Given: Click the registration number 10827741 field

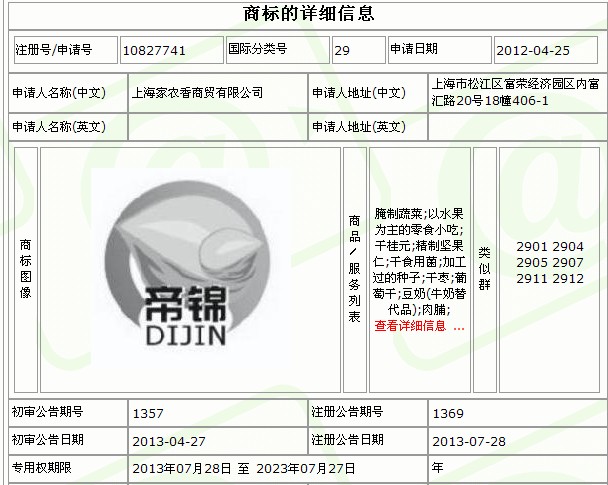Looking at the screenshot, I should click(x=154, y=49).
